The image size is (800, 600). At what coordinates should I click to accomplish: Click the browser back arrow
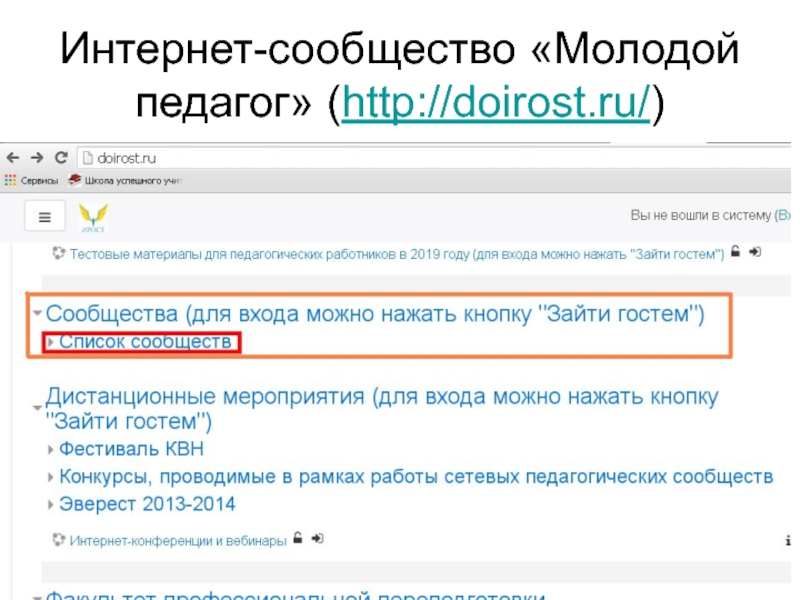tap(12, 157)
